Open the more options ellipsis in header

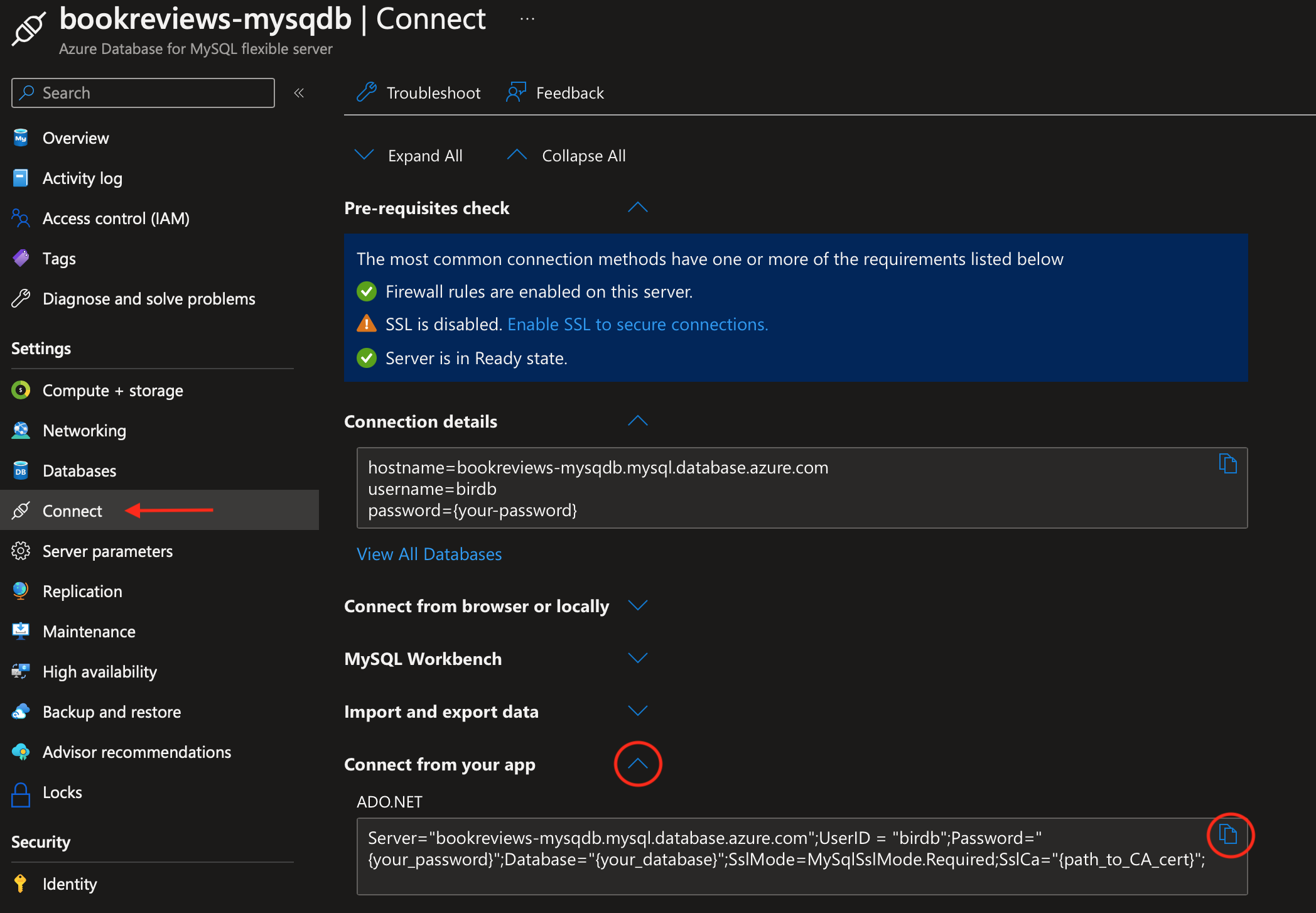[527, 19]
